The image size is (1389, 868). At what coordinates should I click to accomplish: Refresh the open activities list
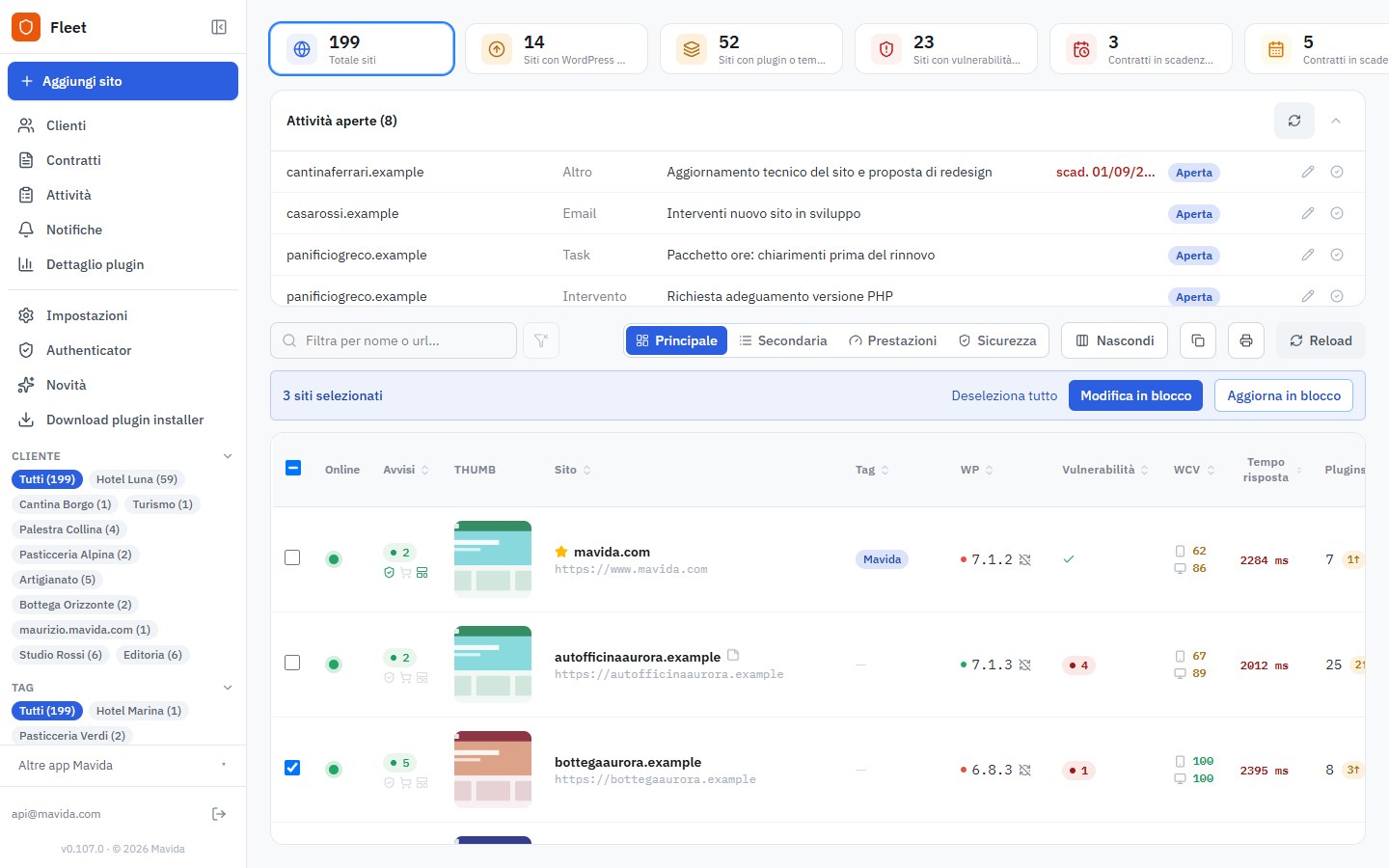click(1294, 121)
